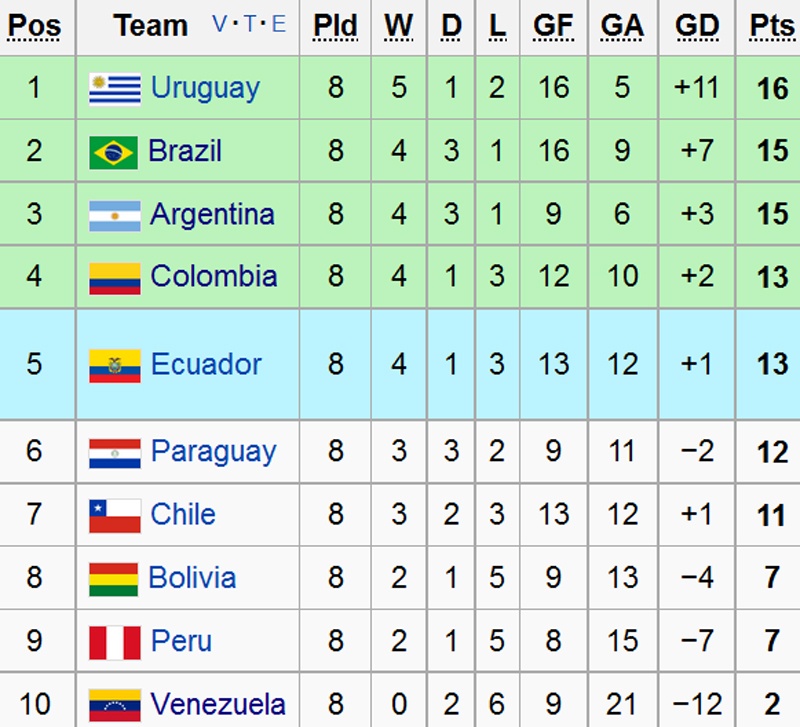Click the V (view template) link
This screenshot has height=727, width=800.
pos(220,25)
